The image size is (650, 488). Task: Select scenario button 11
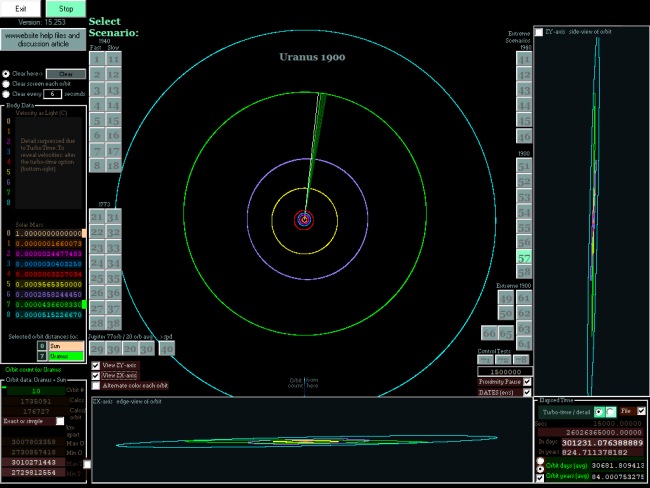(113, 60)
